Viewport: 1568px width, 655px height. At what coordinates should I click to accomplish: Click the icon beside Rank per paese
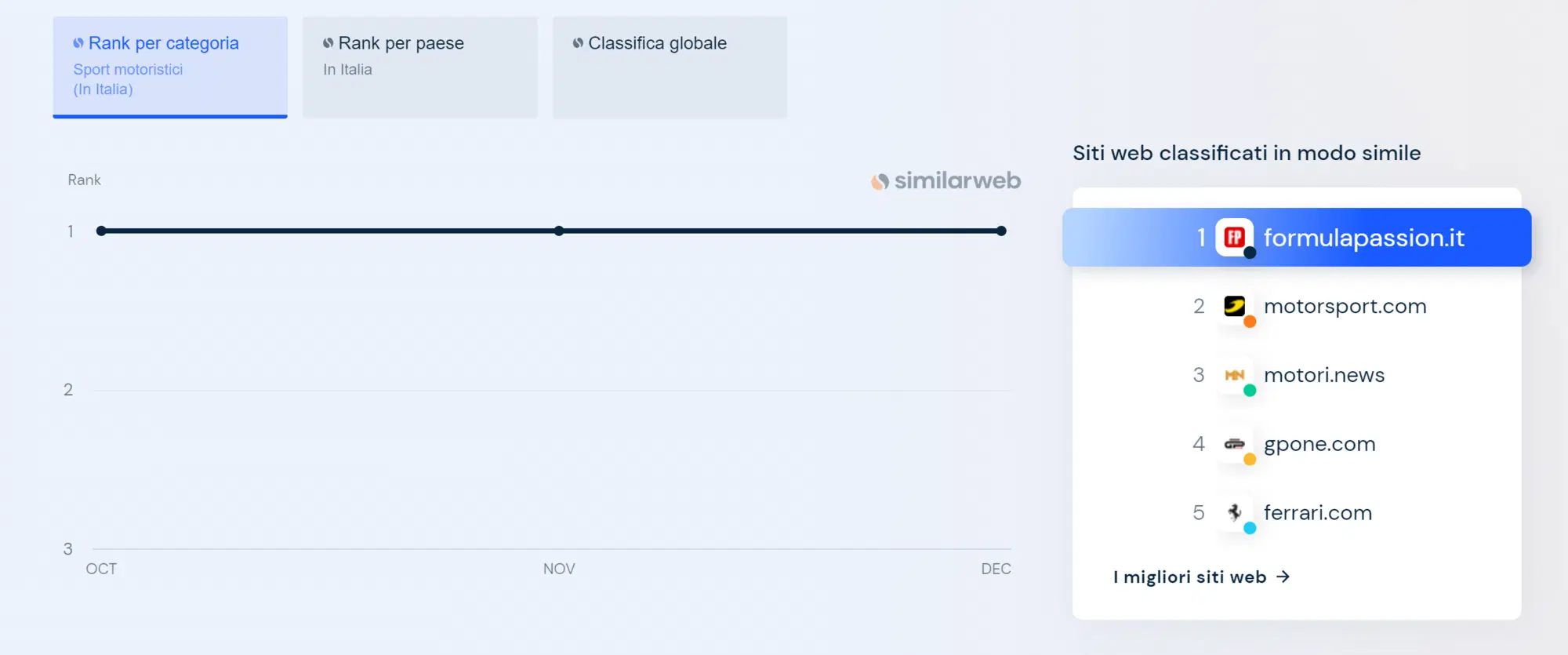click(328, 43)
